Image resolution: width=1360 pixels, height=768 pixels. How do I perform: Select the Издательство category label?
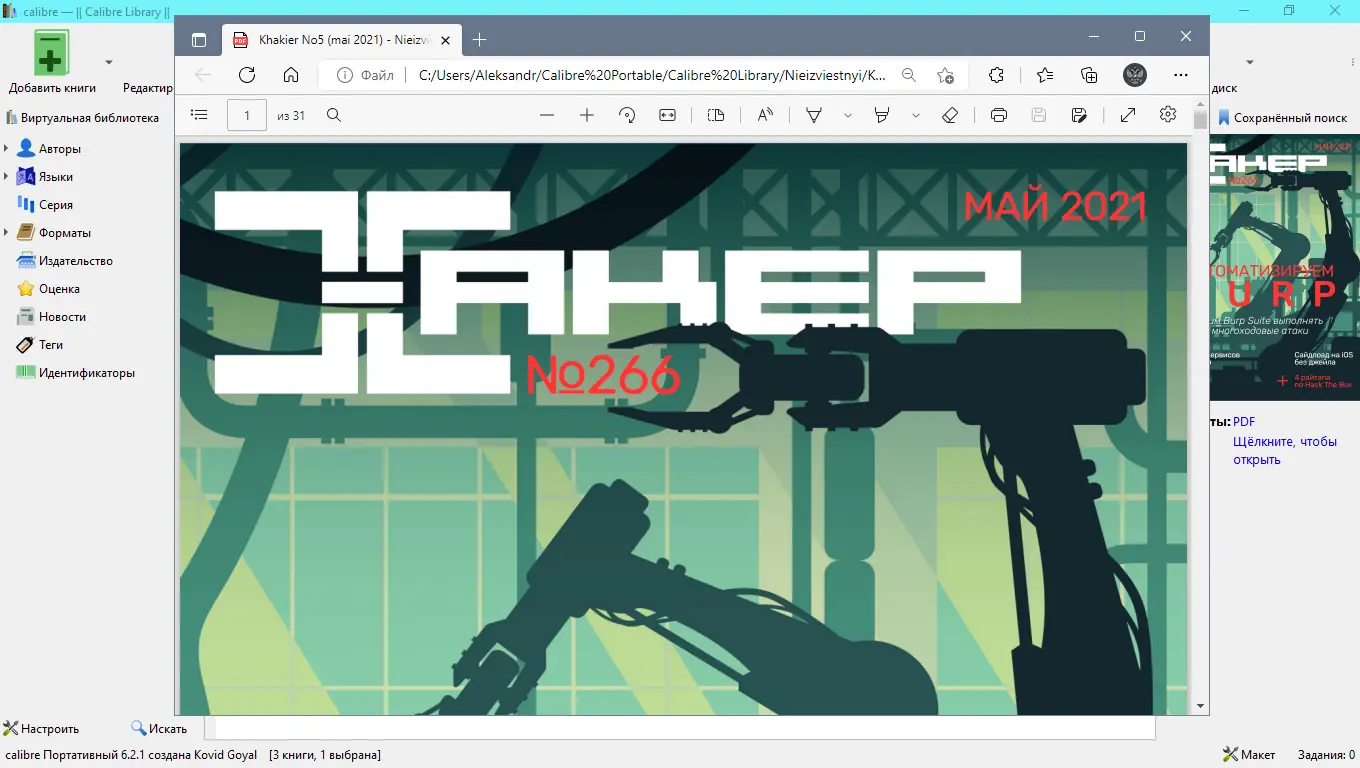point(76,261)
